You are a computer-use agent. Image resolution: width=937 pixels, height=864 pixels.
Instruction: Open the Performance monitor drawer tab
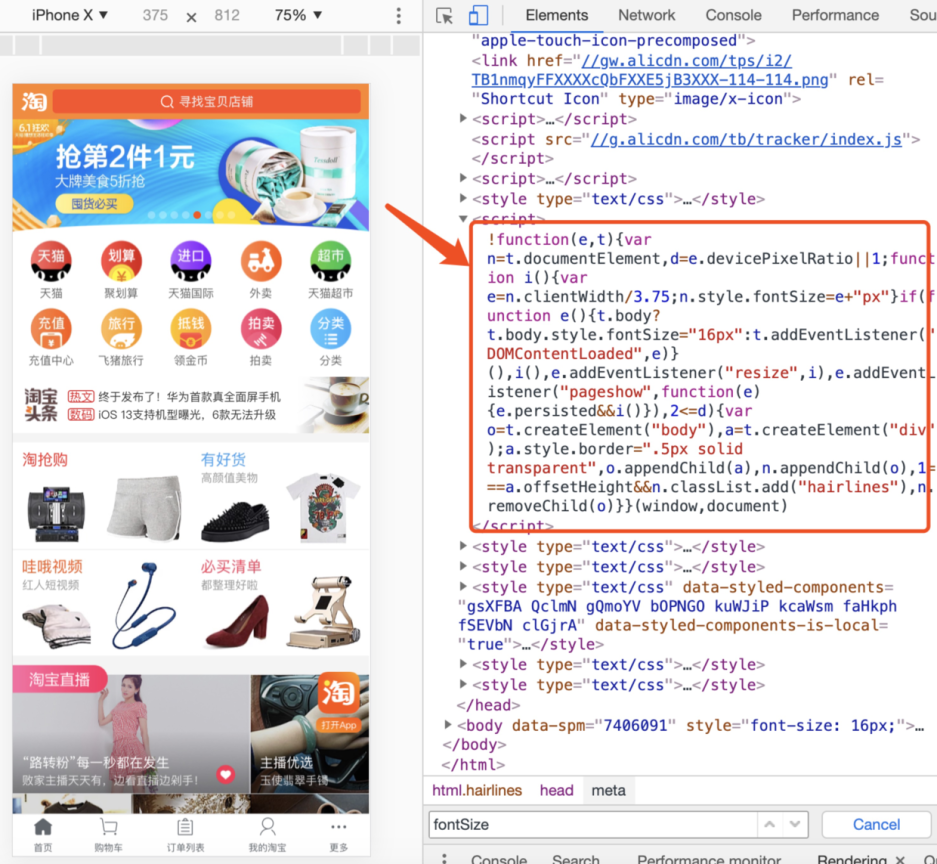(709, 859)
